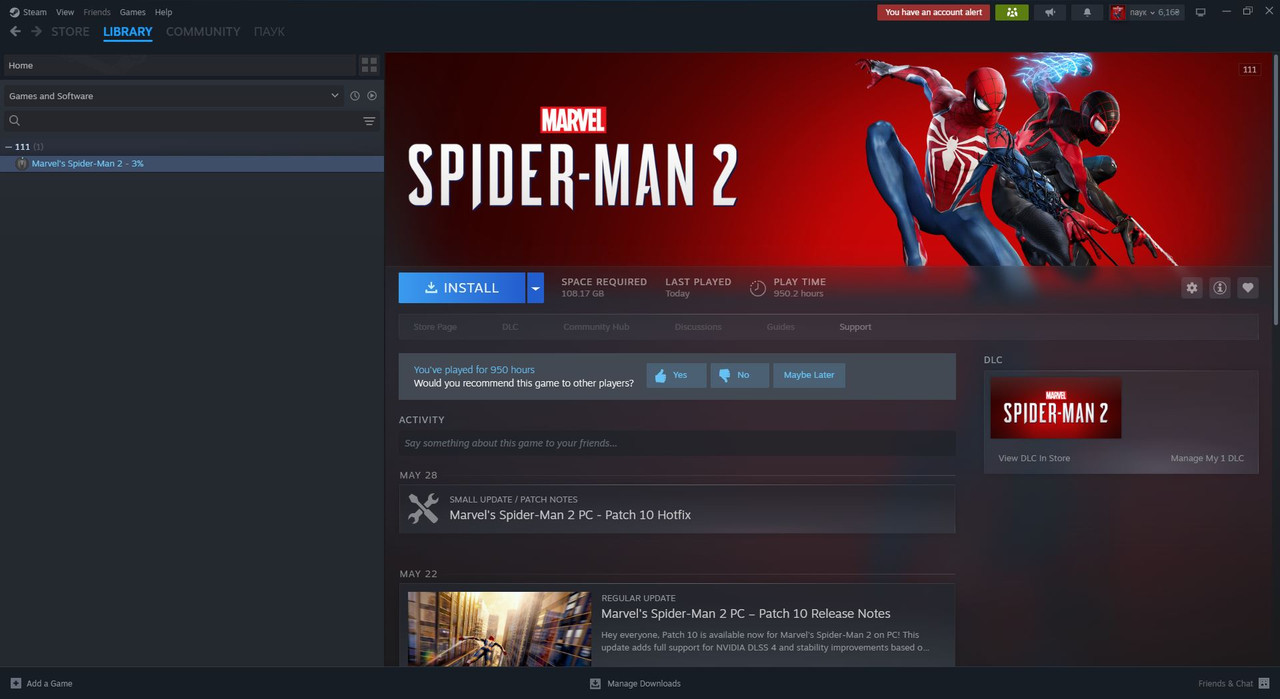Open the Games menu
Image resolution: width=1280 pixels, height=699 pixels.
132,12
